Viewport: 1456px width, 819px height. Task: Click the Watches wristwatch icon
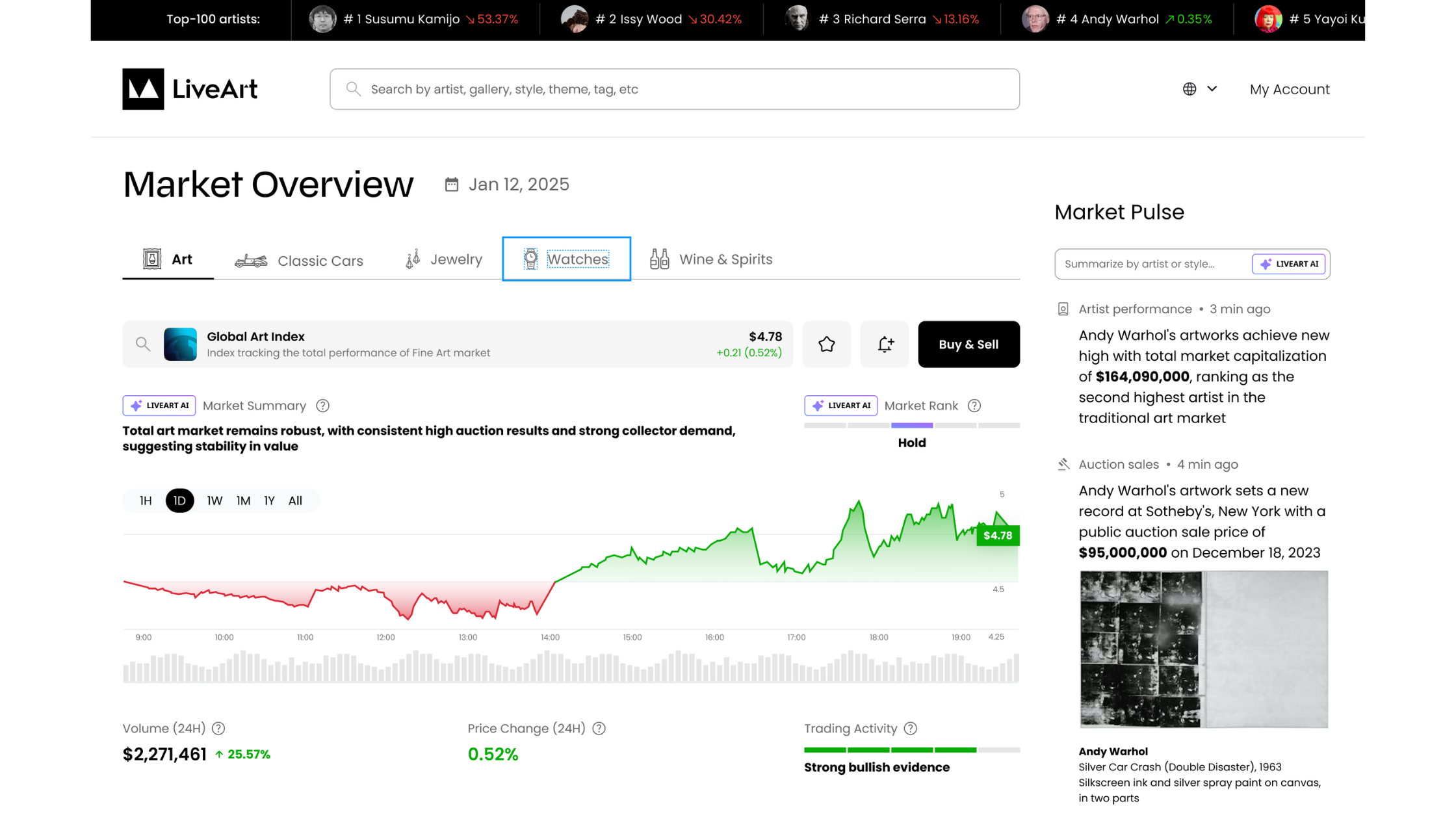(x=530, y=259)
